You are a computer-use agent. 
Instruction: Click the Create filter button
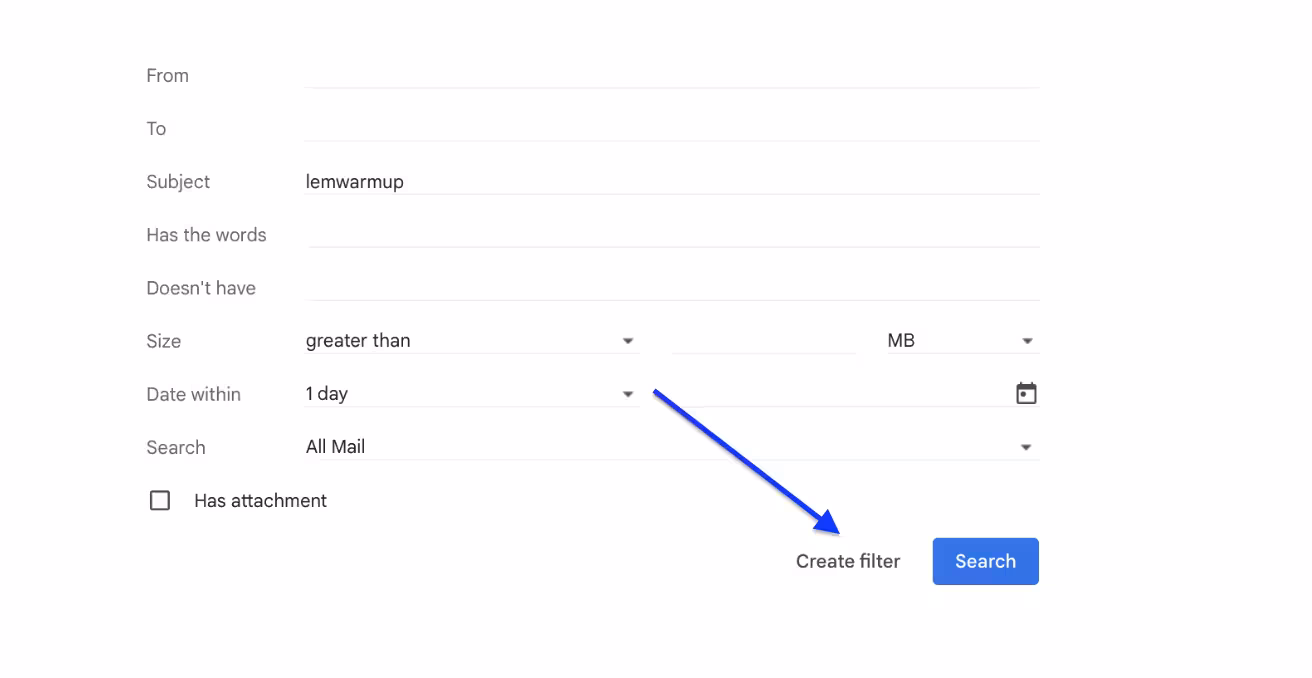click(848, 562)
